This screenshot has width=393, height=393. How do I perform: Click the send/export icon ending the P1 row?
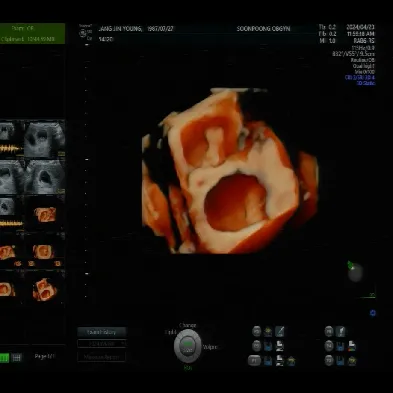[x=291, y=361]
